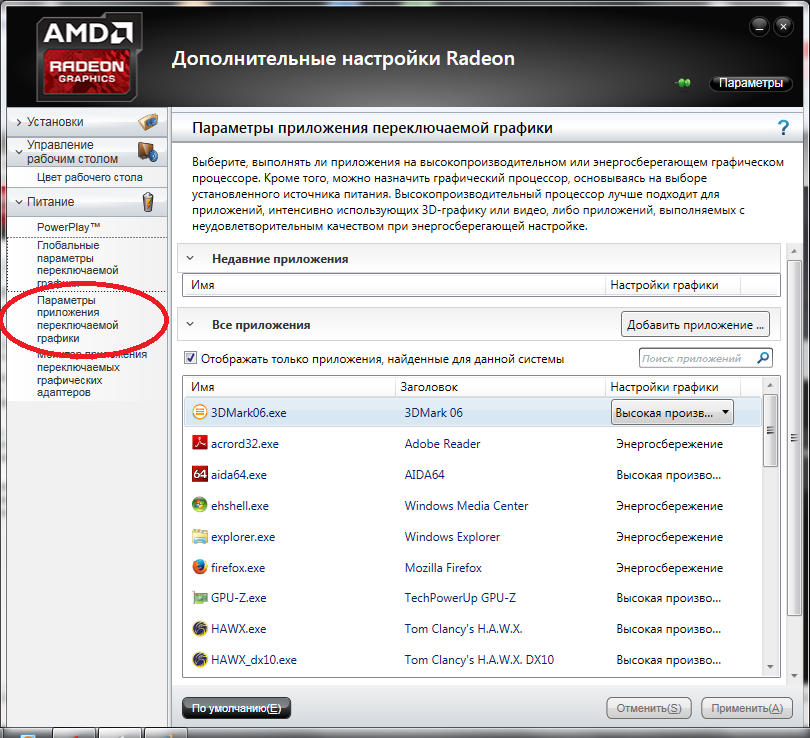Open the Параметры menu button
This screenshot has height=738, width=810.
(751, 83)
